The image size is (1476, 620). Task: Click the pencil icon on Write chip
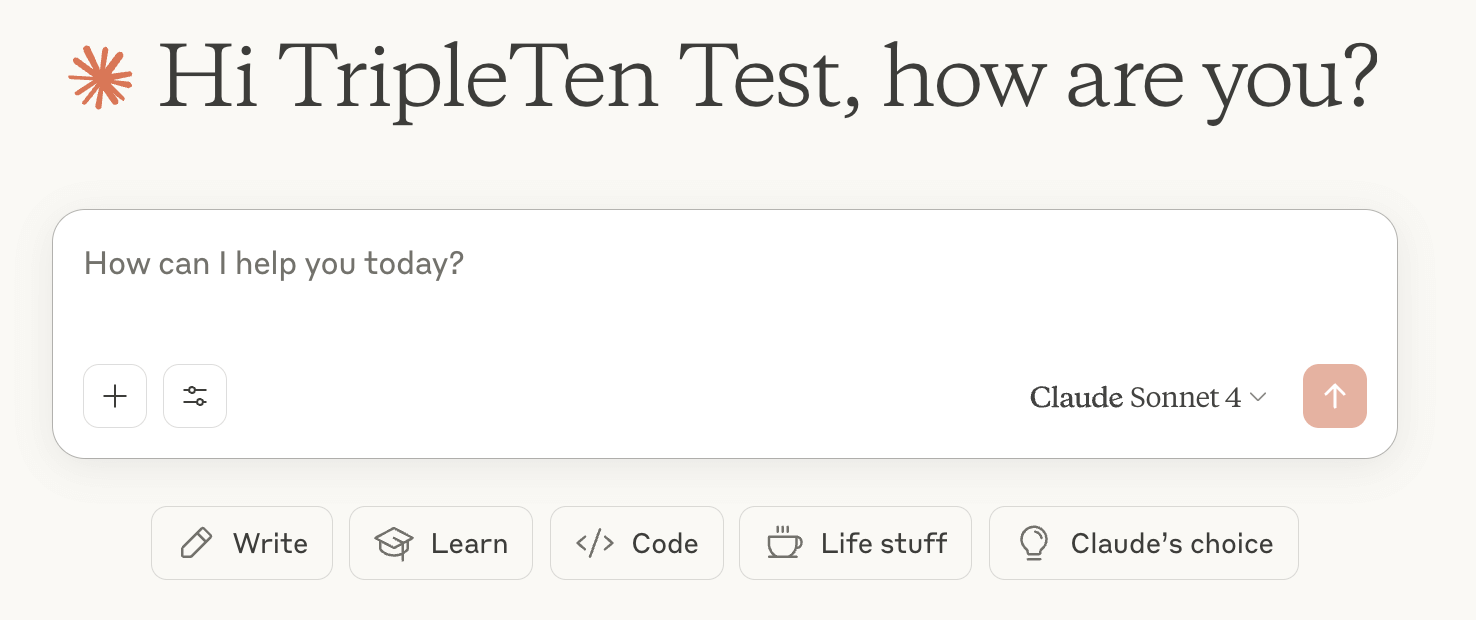196,543
